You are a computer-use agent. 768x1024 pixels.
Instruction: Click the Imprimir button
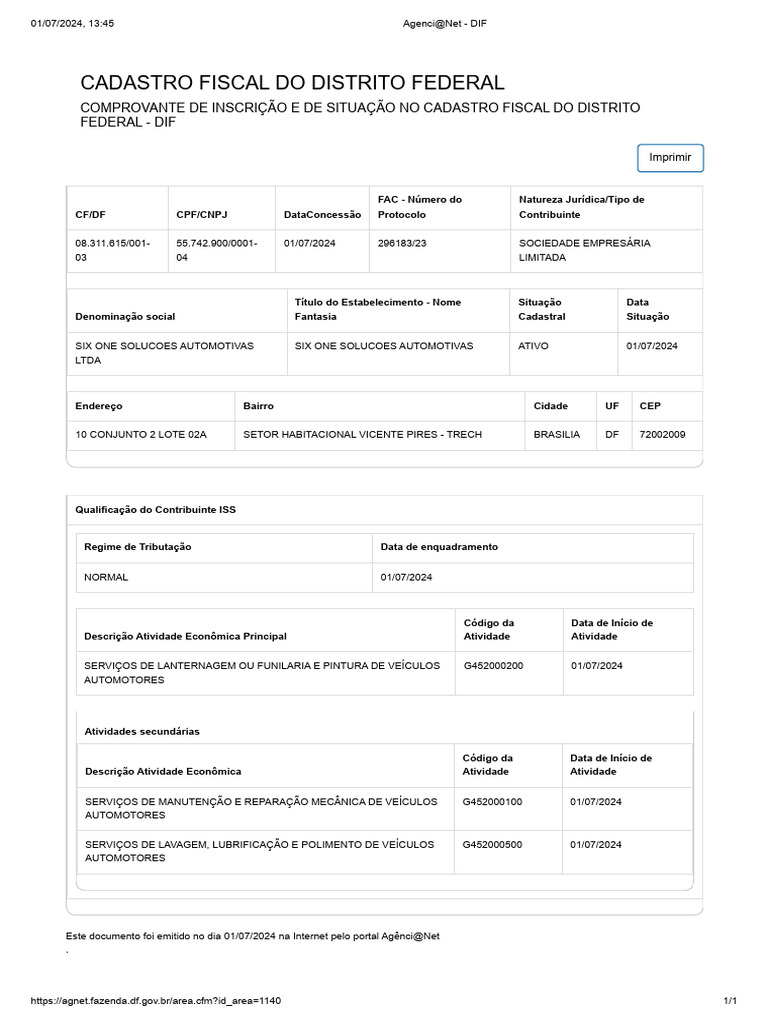pos(670,157)
